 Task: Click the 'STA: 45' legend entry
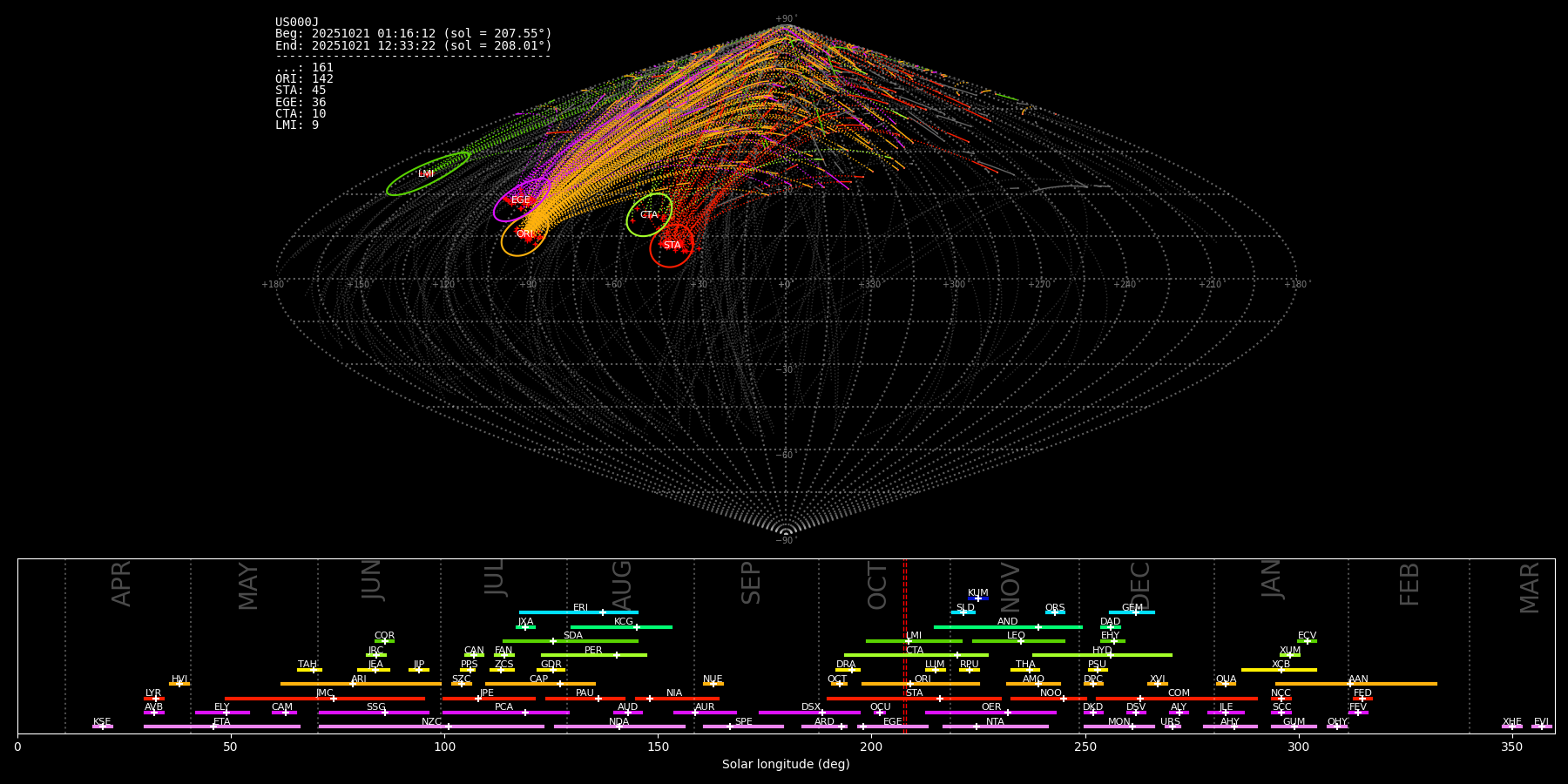pyautogui.click(x=301, y=91)
